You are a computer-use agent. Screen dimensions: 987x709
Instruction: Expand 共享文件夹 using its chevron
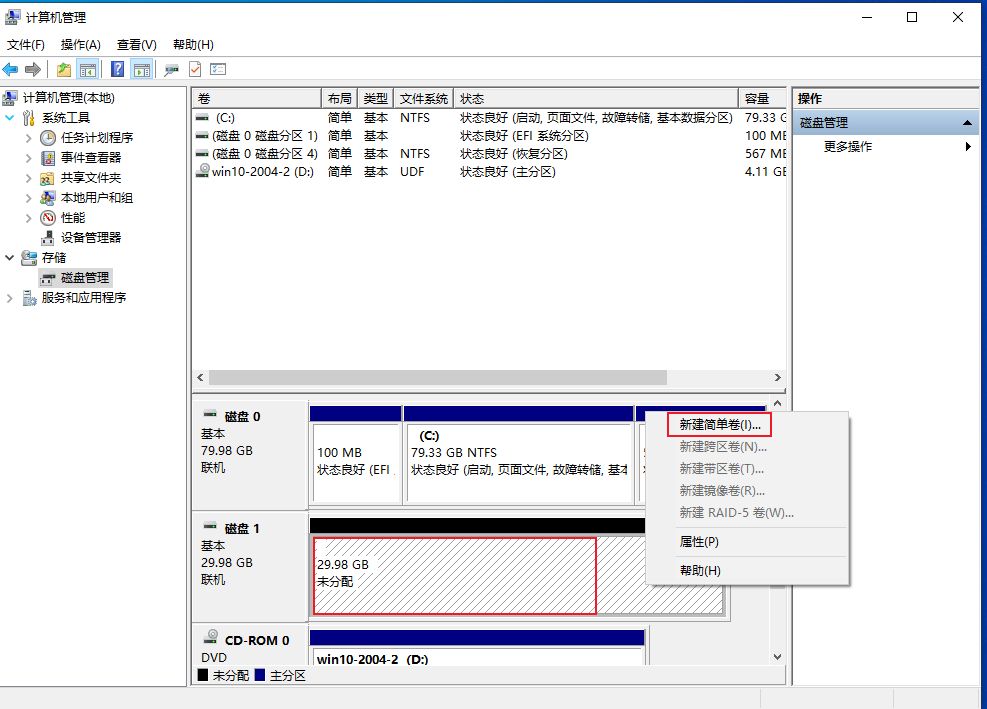point(29,178)
